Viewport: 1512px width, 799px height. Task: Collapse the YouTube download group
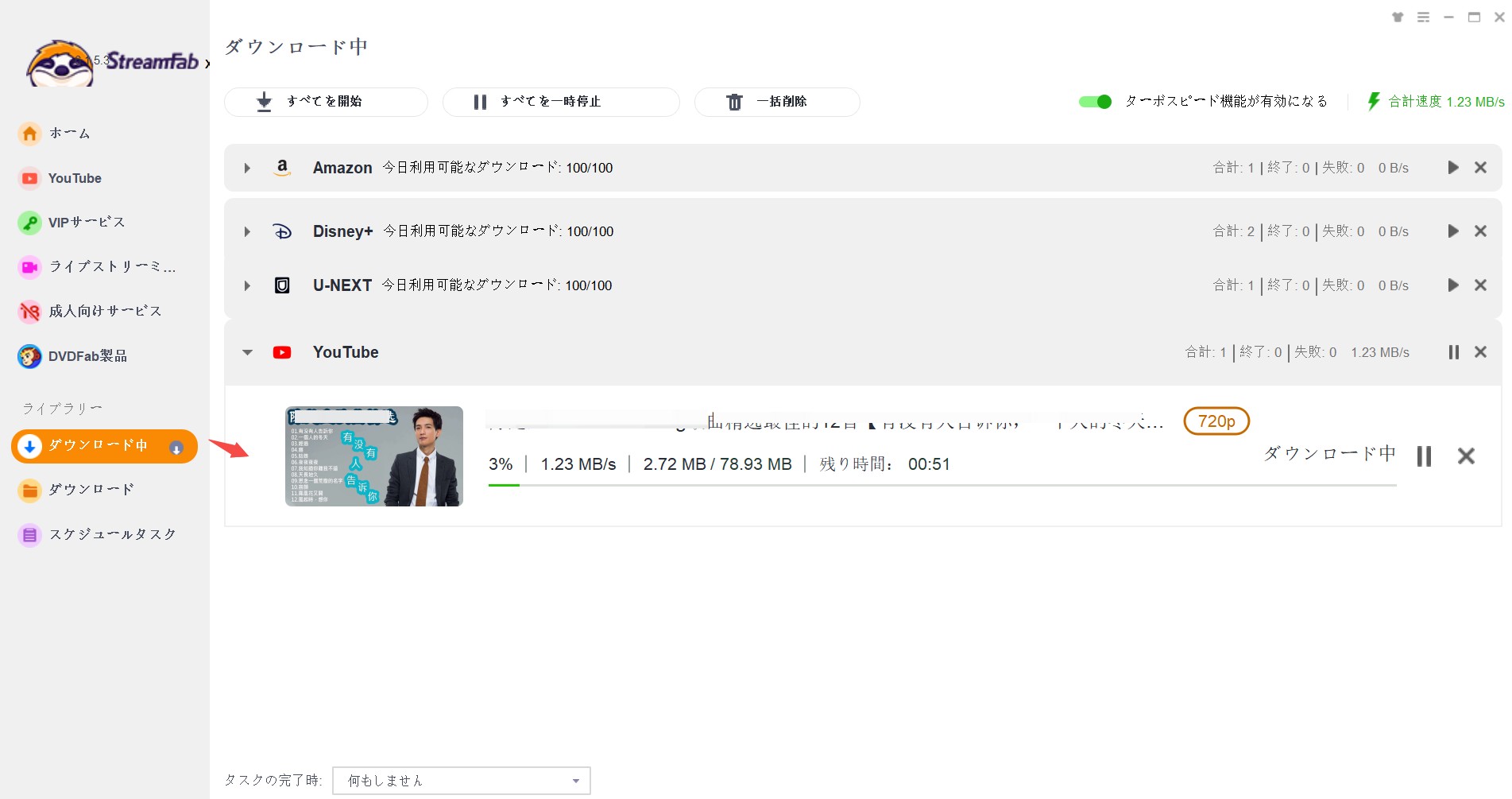247,352
